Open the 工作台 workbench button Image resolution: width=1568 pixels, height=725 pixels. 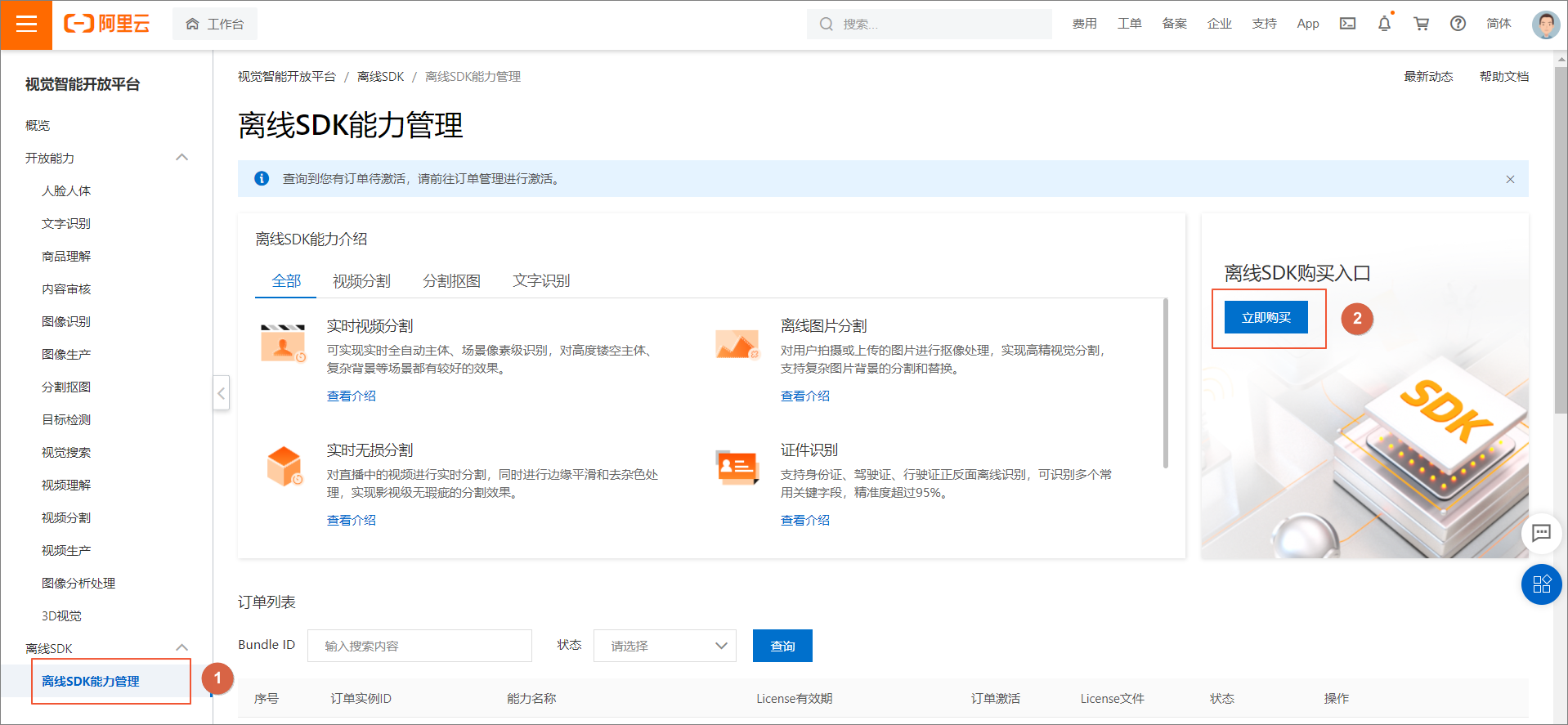215,24
